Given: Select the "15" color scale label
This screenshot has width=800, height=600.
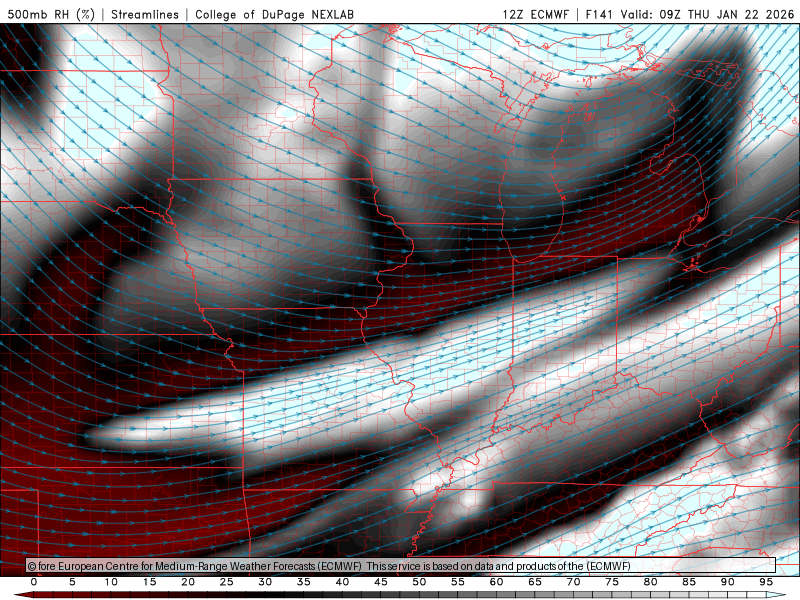Looking at the screenshot, I should coord(149,582).
